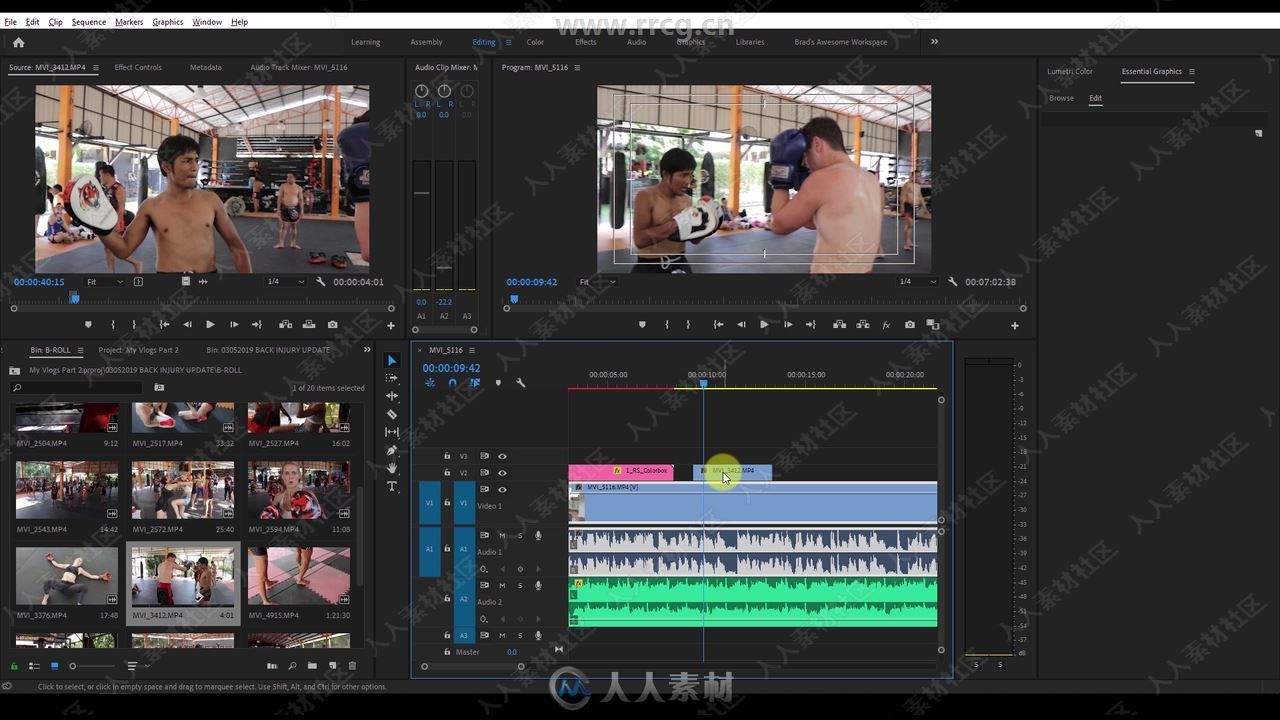Screen dimensions: 1280x720
Task: Play sequence in Program monitor
Action: point(764,324)
